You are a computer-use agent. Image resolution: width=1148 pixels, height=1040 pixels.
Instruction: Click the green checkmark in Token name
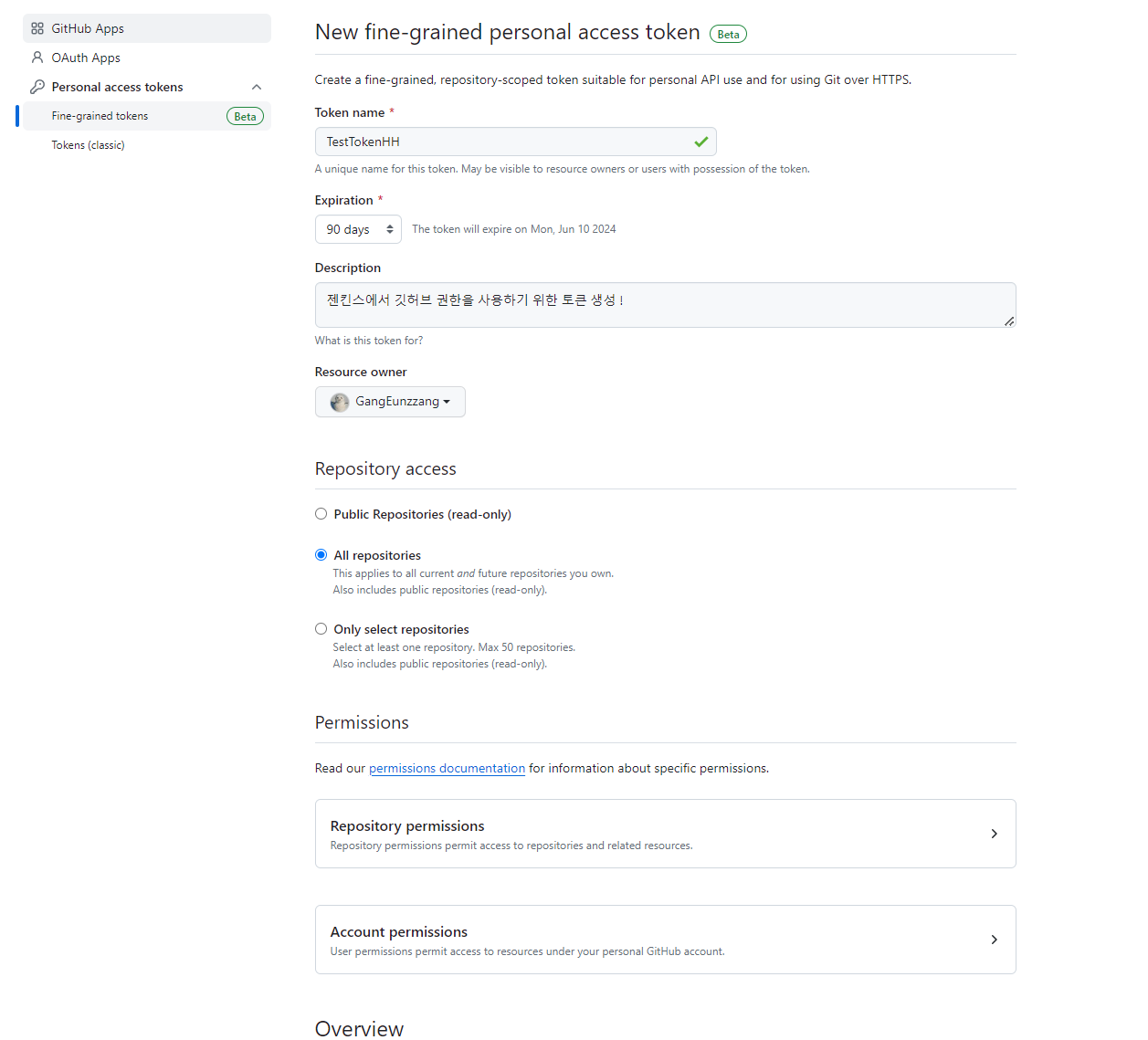pyautogui.click(x=701, y=142)
